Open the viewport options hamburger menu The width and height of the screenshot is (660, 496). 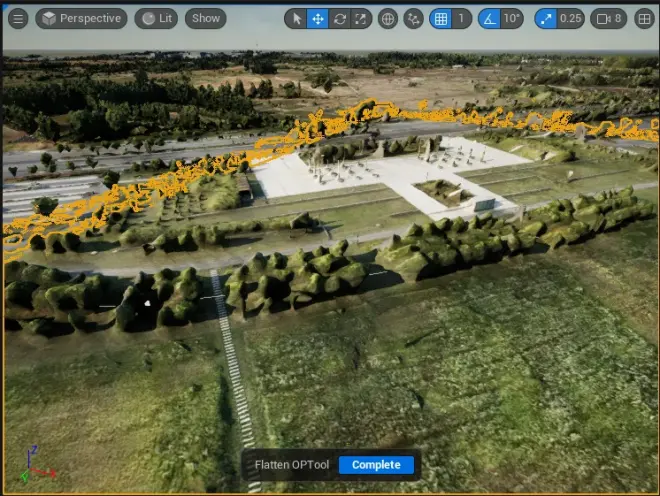click(x=18, y=19)
